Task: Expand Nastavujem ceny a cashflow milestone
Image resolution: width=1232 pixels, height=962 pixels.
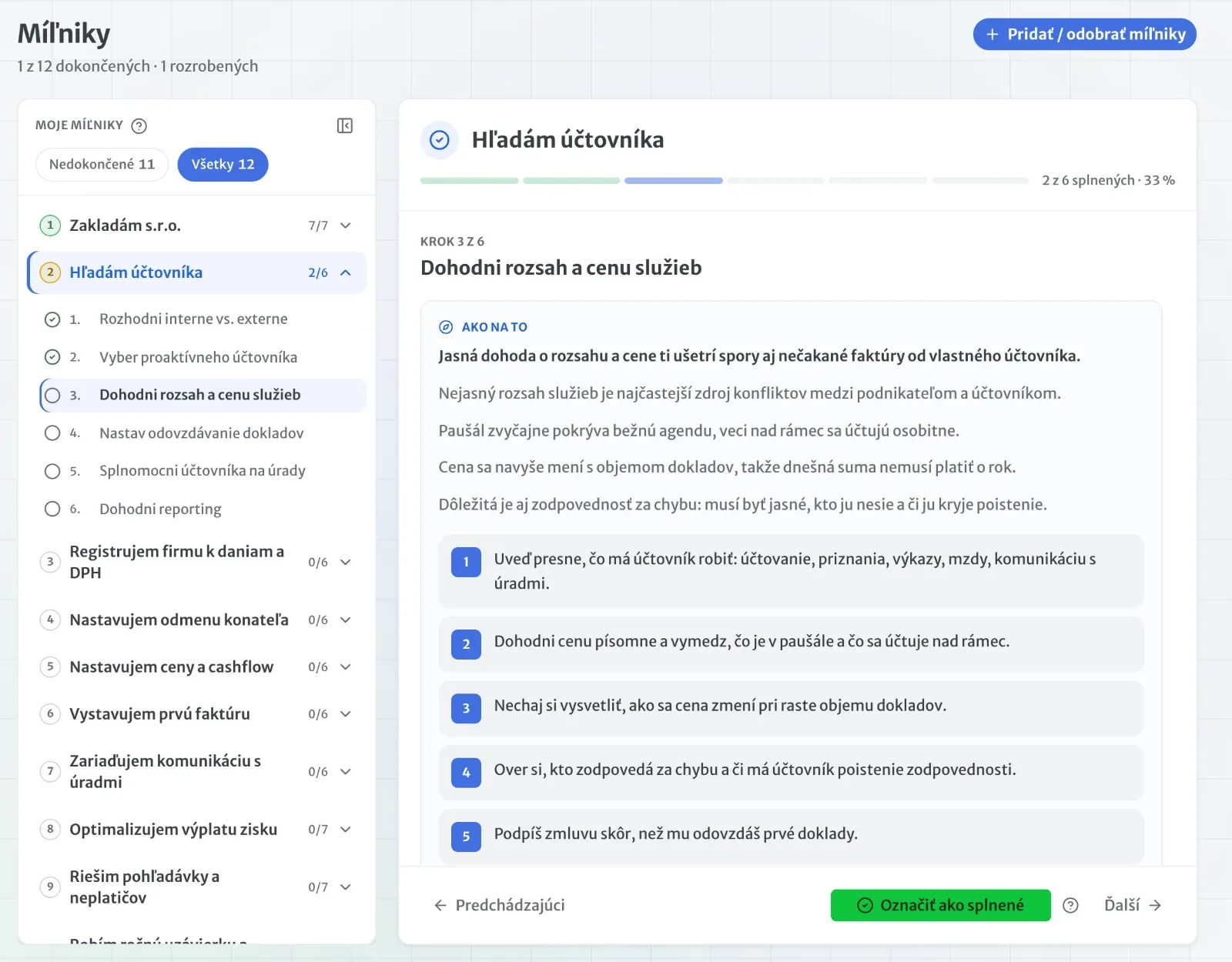Action: coord(346,666)
